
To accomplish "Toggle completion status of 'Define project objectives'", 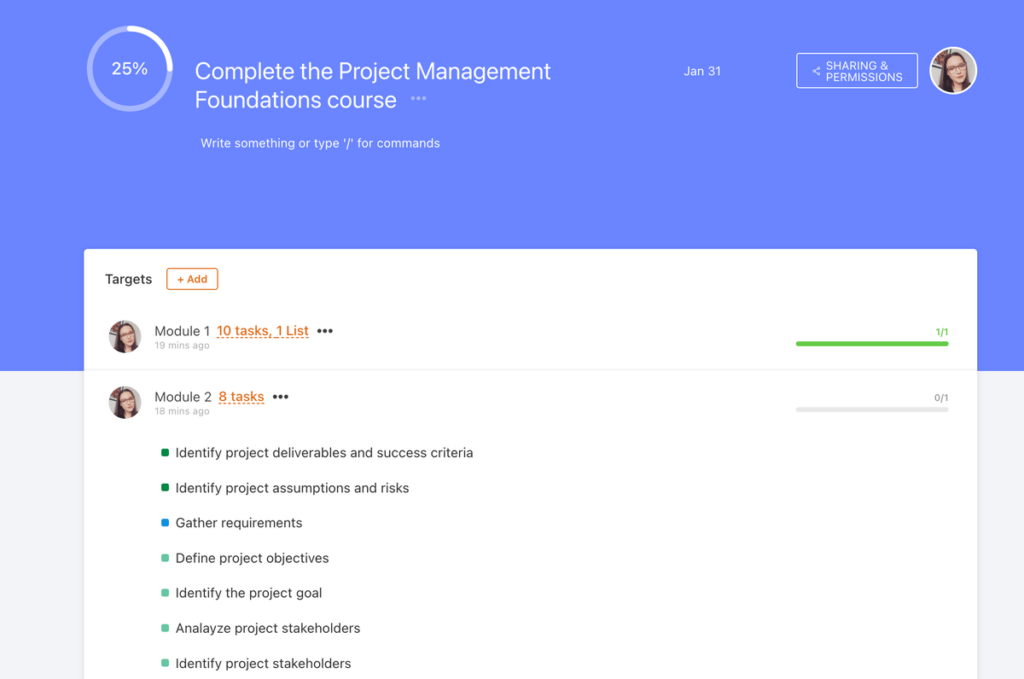I will point(166,557).
